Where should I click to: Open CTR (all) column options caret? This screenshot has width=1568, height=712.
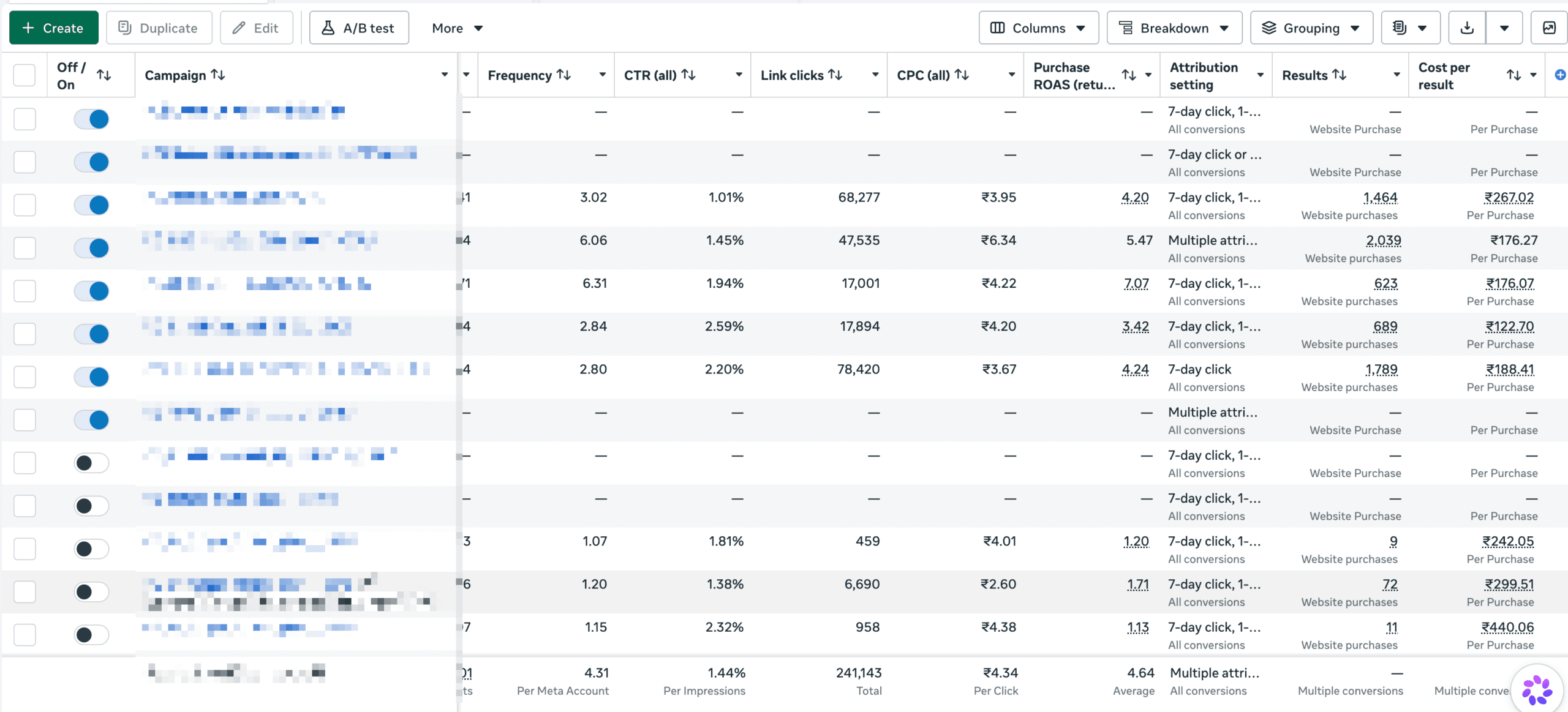(739, 75)
